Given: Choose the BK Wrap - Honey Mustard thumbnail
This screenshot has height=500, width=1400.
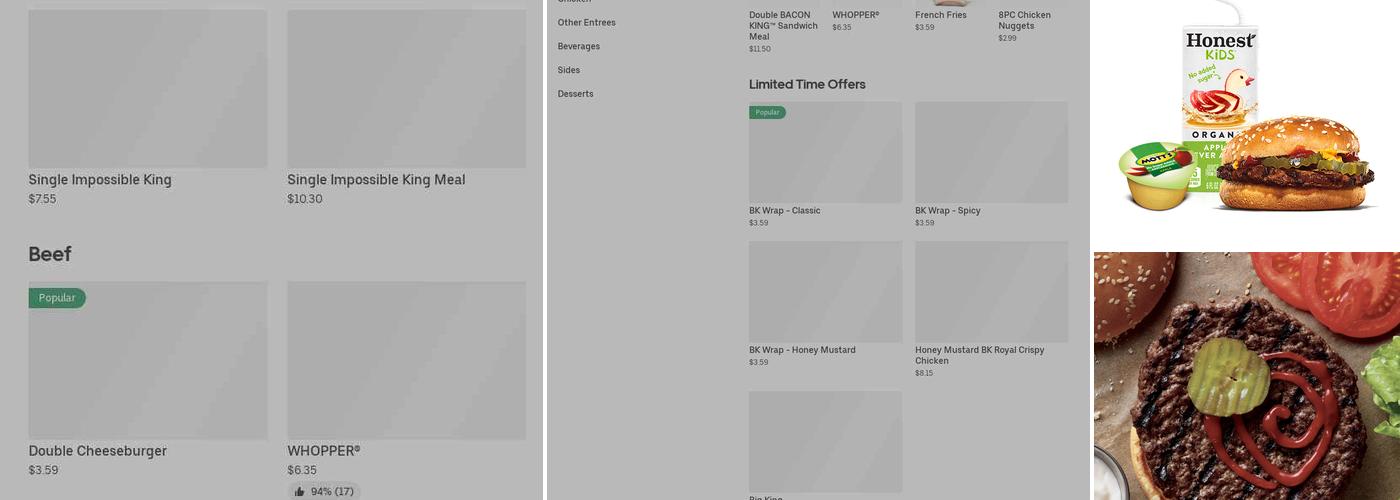Looking at the screenshot, I should [825, 292].
